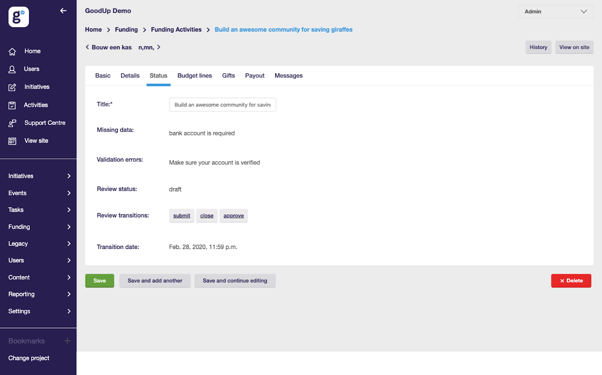Click 'bank account is required' text
The width and height of the screenshot is (602, 375).
[202, 133]
